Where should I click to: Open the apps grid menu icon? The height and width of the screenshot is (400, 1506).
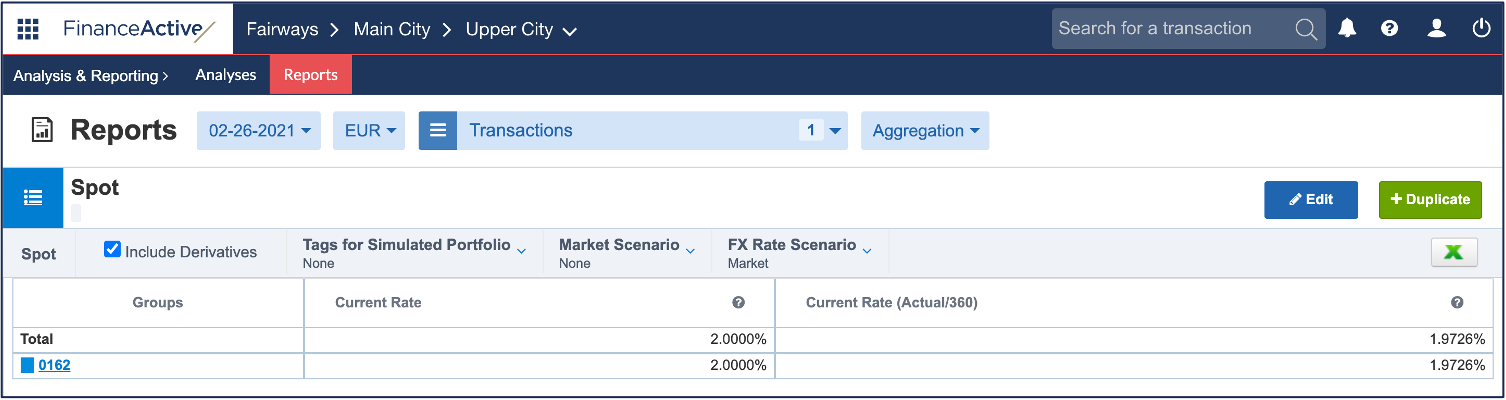(28, 29)
